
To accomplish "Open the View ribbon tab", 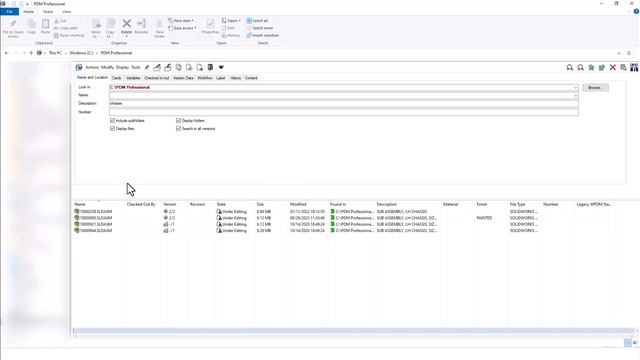I will point(67,11).
